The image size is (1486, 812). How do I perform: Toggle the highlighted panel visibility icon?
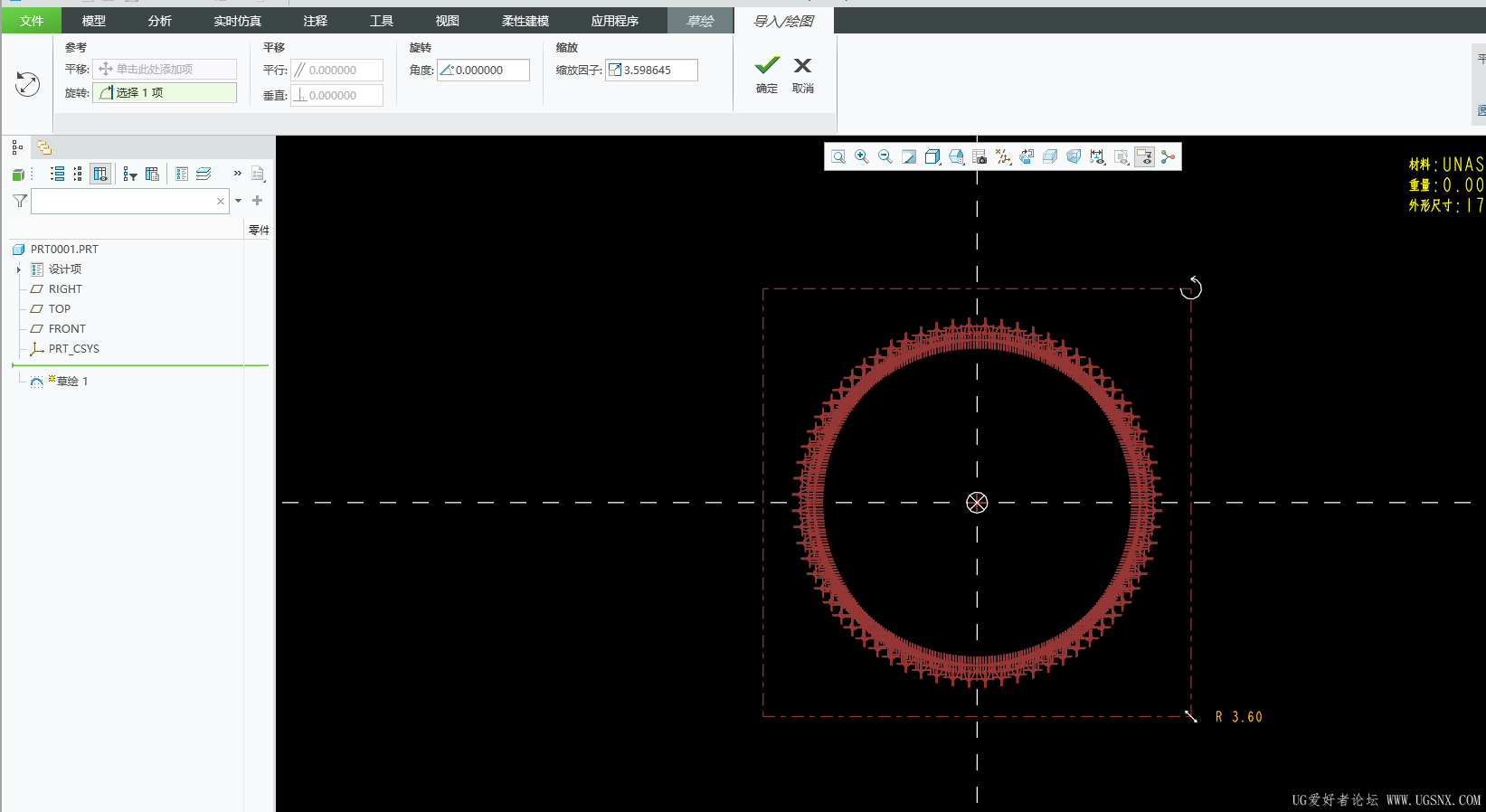point(1144,157)
